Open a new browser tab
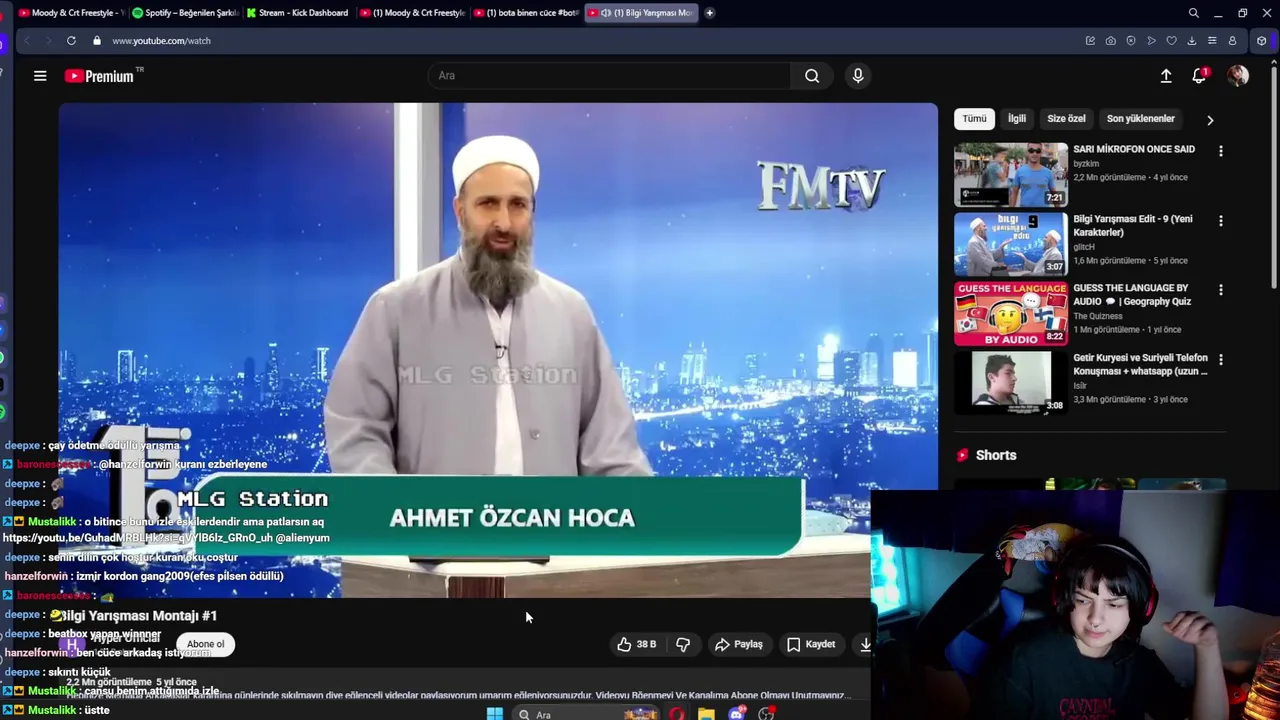The image size is (1280, 720). point(709,13)
